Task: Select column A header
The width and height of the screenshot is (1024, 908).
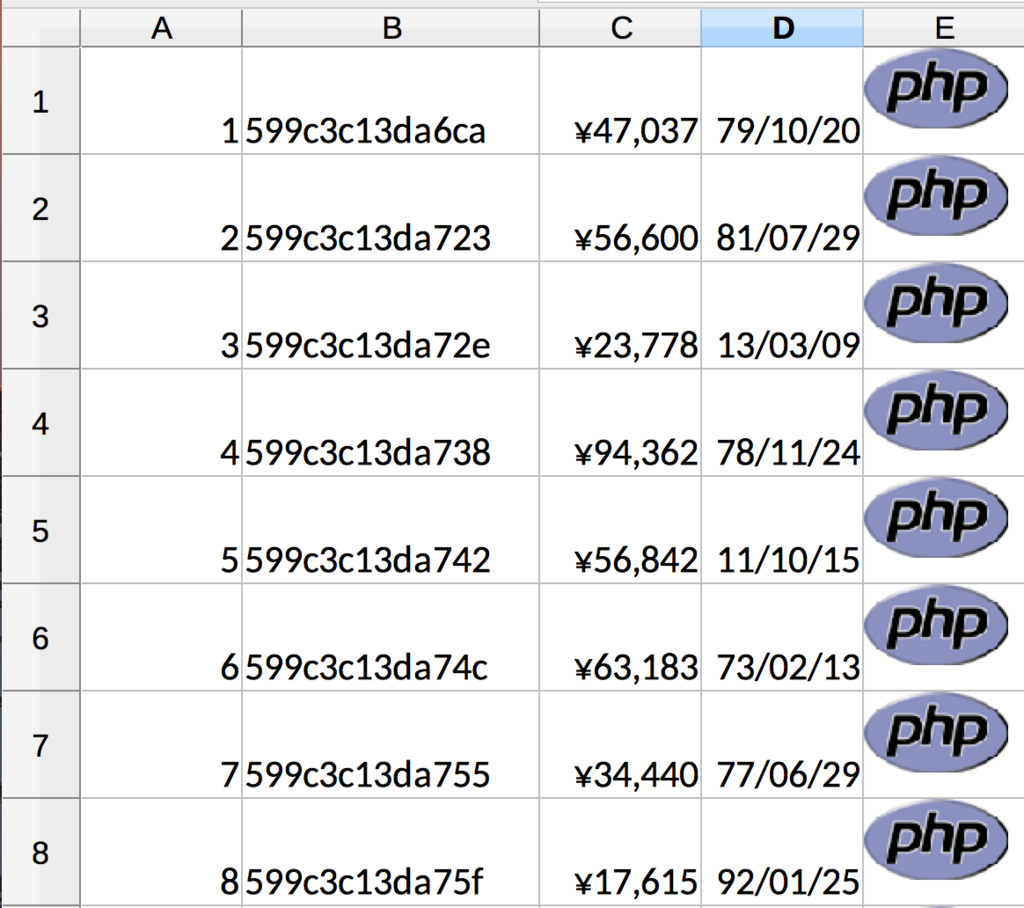Action: point(161,28)
